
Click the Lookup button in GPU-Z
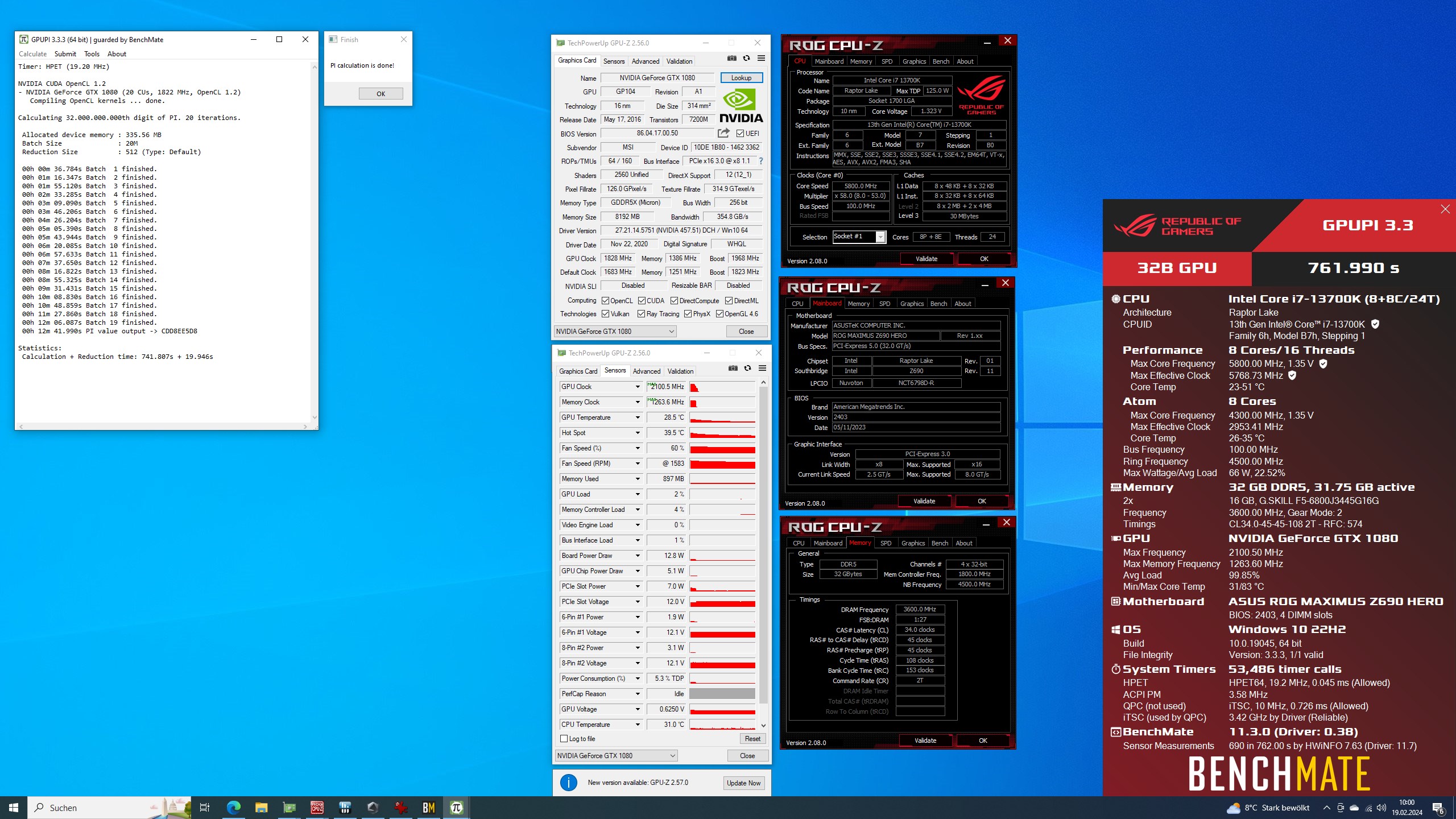[x=742, y=78]
